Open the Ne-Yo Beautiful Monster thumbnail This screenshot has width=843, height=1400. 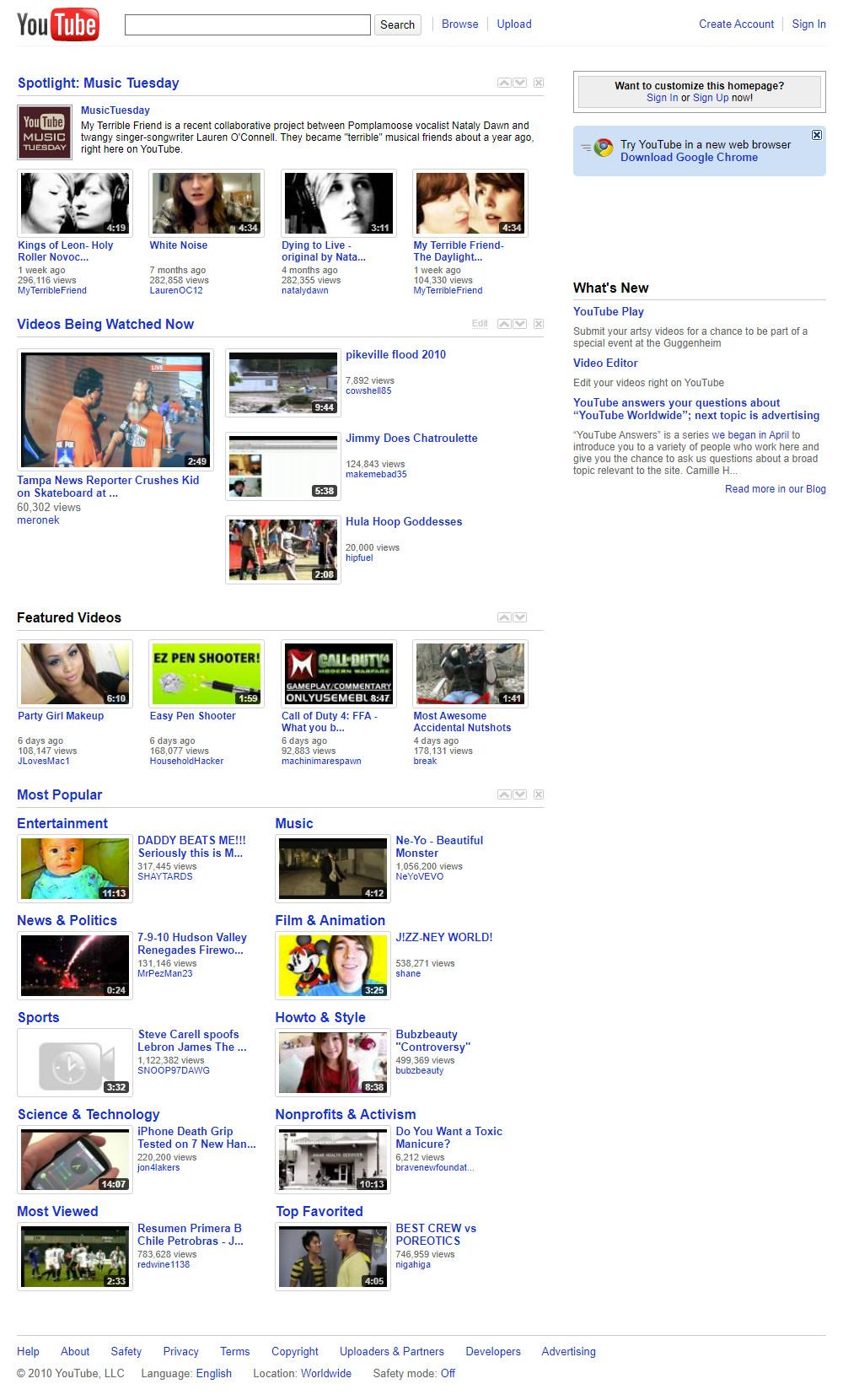pos(333,869)
